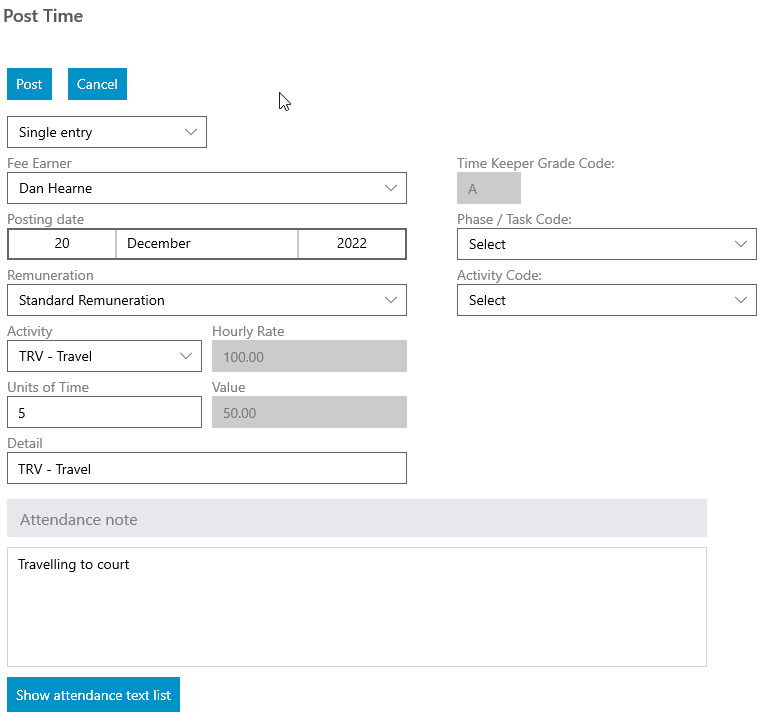This screenshot has width=769, height=721.
Task: Expand the Activity Code chevron arrow
Action: click(x=741, y=300)
